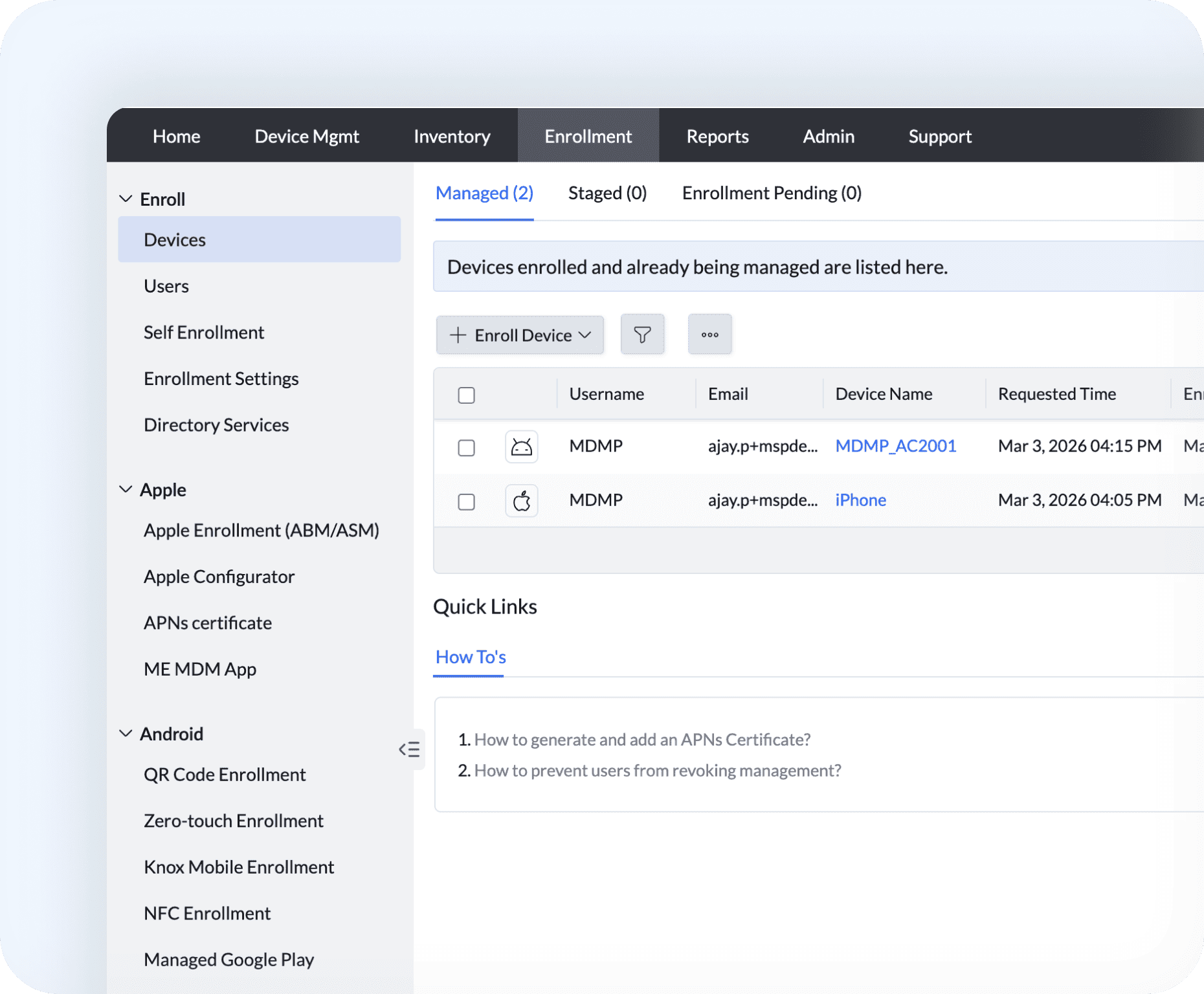Image resolution: width=1204 pixels, height=994 pixels.
Task: Switch to Enrollment Pending (0) tab
Action: [772, 193]
